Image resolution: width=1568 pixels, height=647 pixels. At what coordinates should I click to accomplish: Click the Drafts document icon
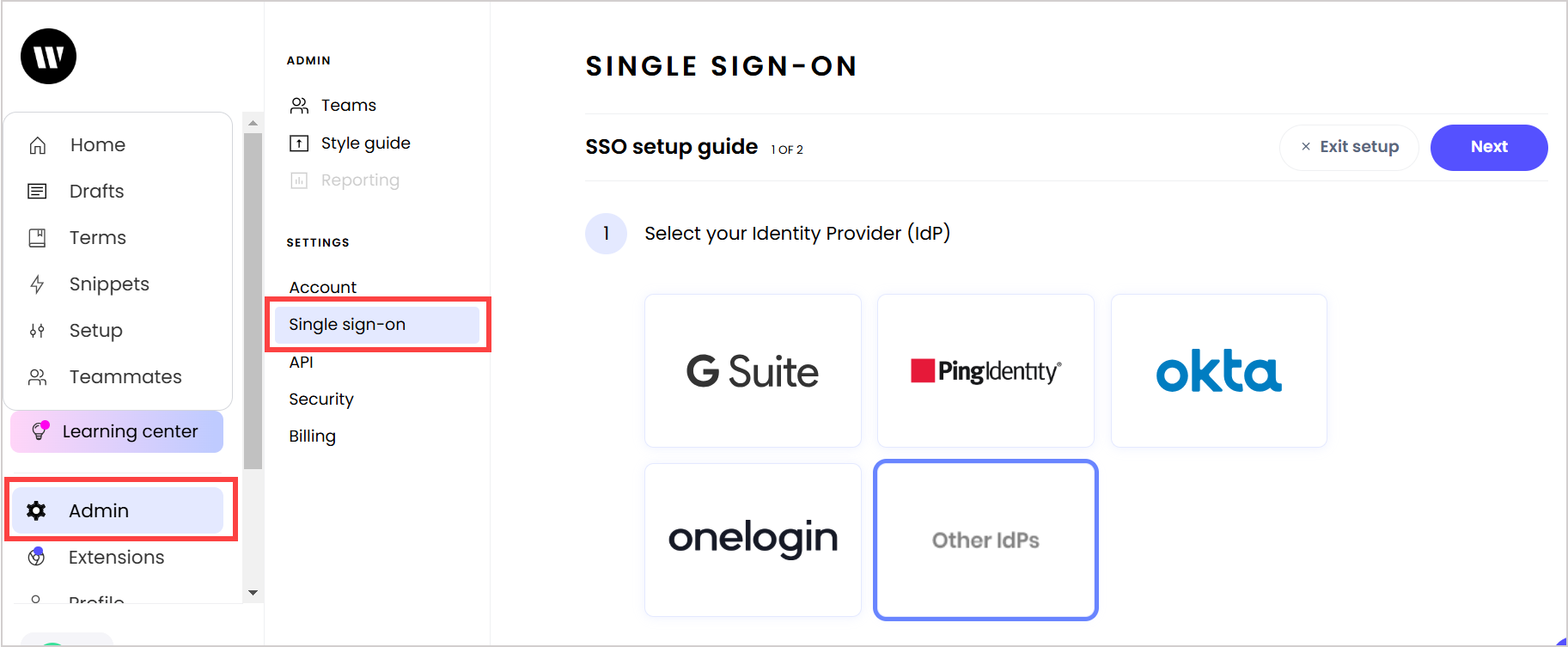click(x=37, y=191)
